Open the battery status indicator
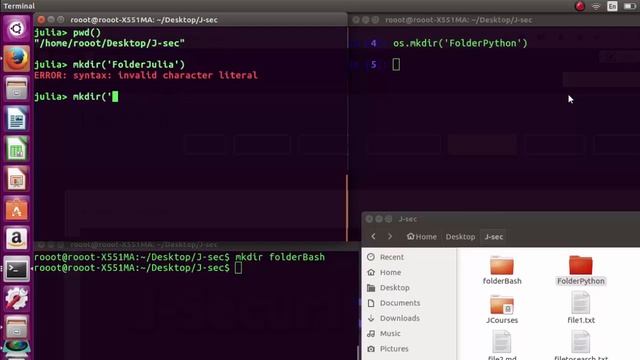 coord(630,6)
